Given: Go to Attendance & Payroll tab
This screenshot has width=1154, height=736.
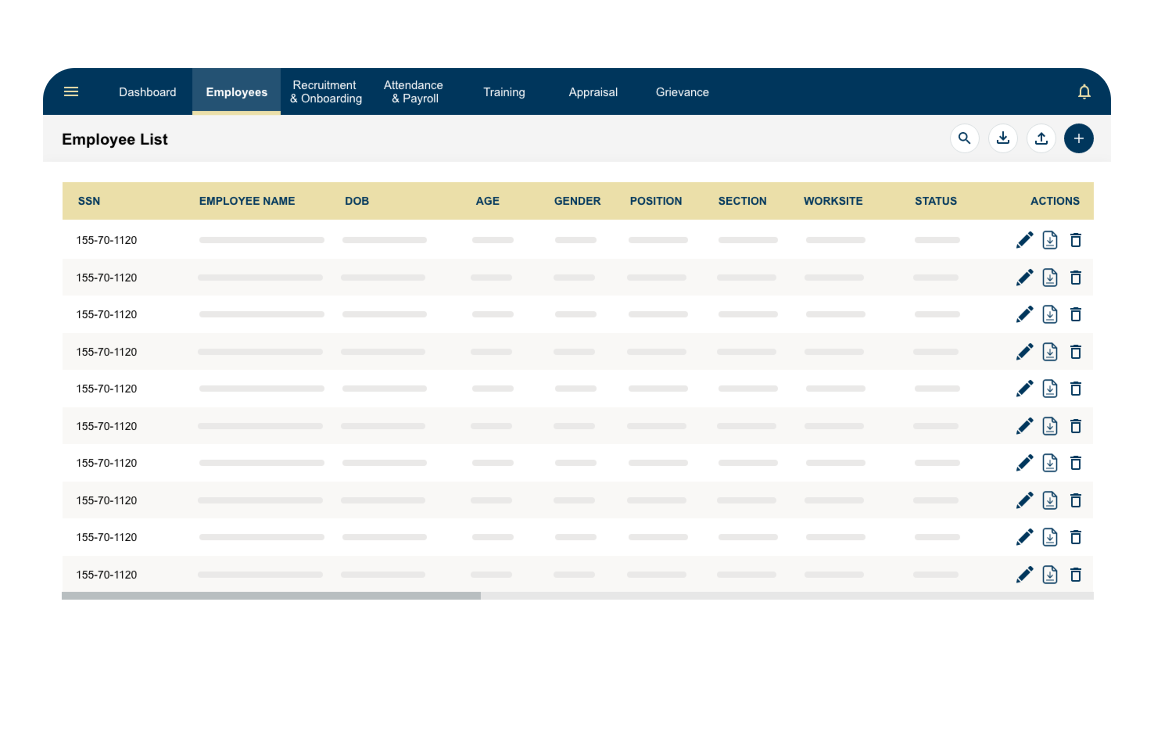Looking at the screenshot, I should (414, 92).
